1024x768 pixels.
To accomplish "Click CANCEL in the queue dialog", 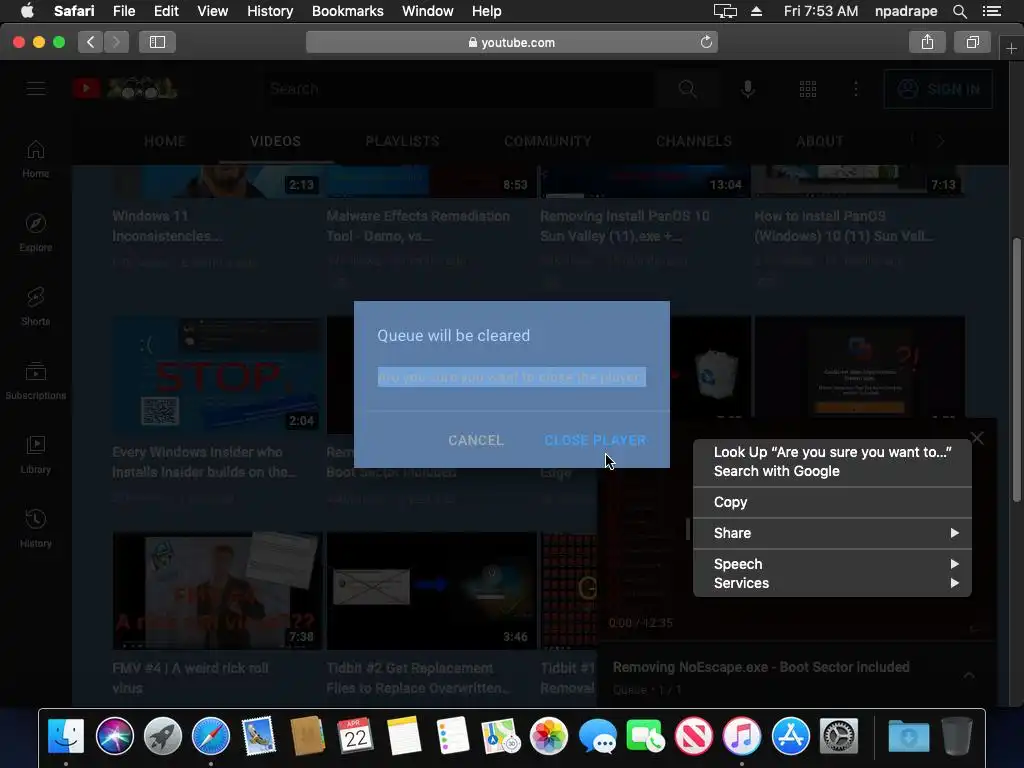I will (x=475, y=440).
